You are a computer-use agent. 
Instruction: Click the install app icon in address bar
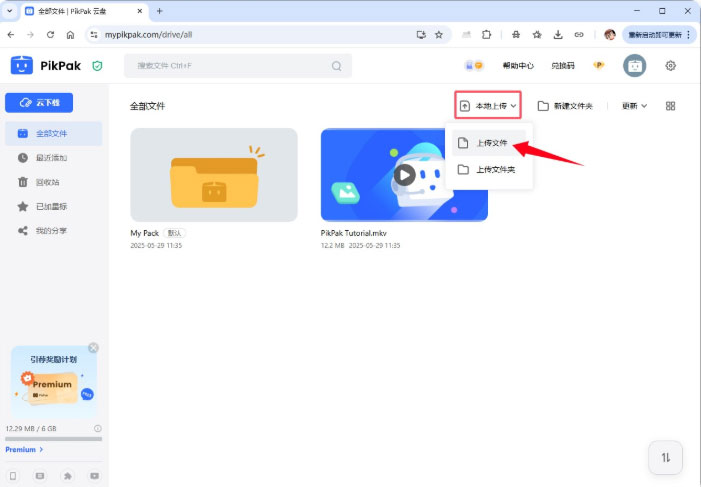click(x=421, y=34)
